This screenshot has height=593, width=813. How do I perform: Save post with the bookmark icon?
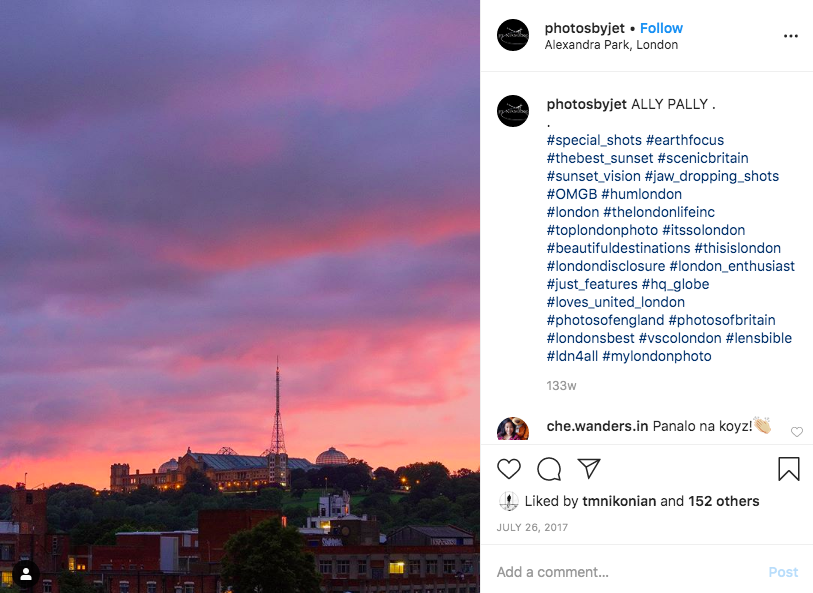788,469
